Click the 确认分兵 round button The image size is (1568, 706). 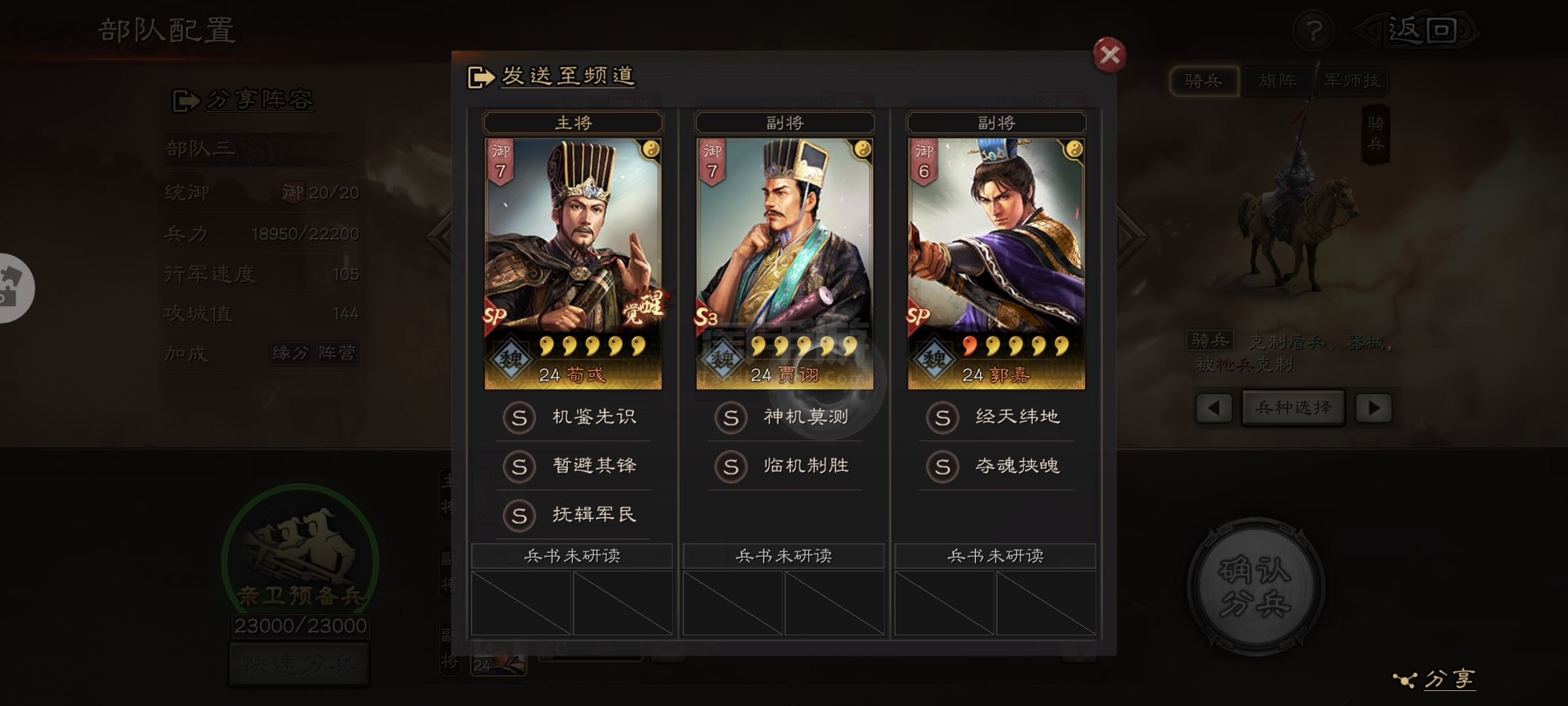click(x=1255, y=586)
